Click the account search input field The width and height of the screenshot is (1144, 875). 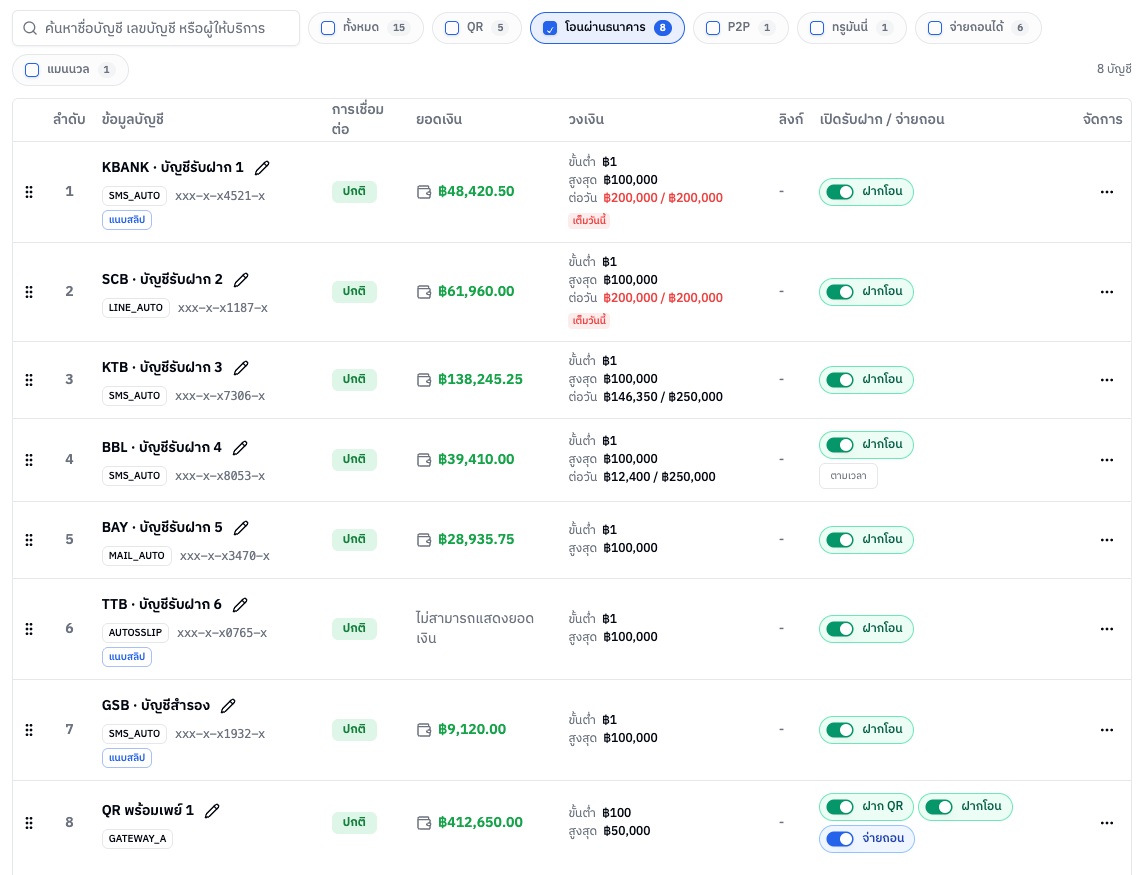point(156,28)
